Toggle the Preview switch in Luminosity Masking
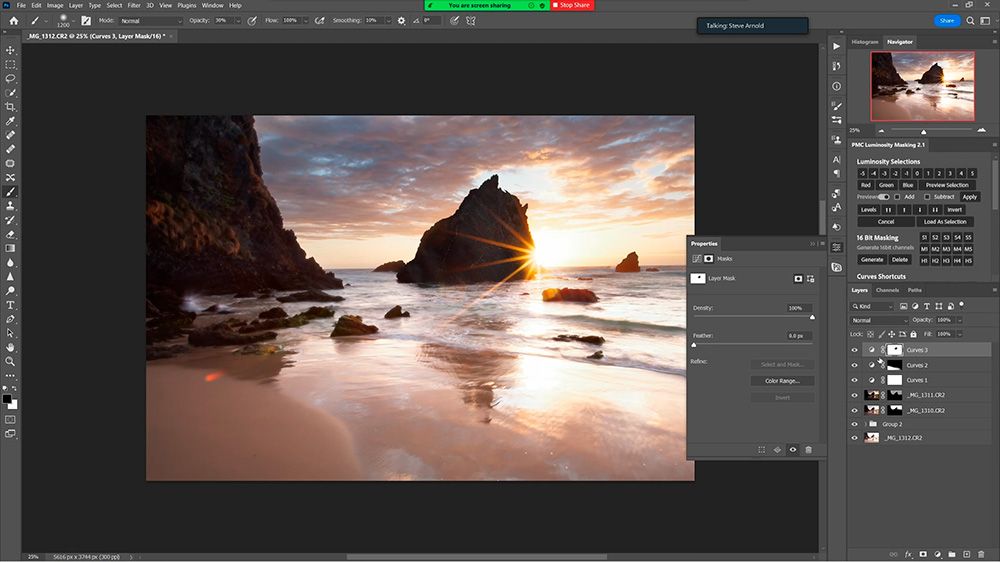The width and height of the screenshot is (1000, 562). pyautogui.click(x=884, y=197)
